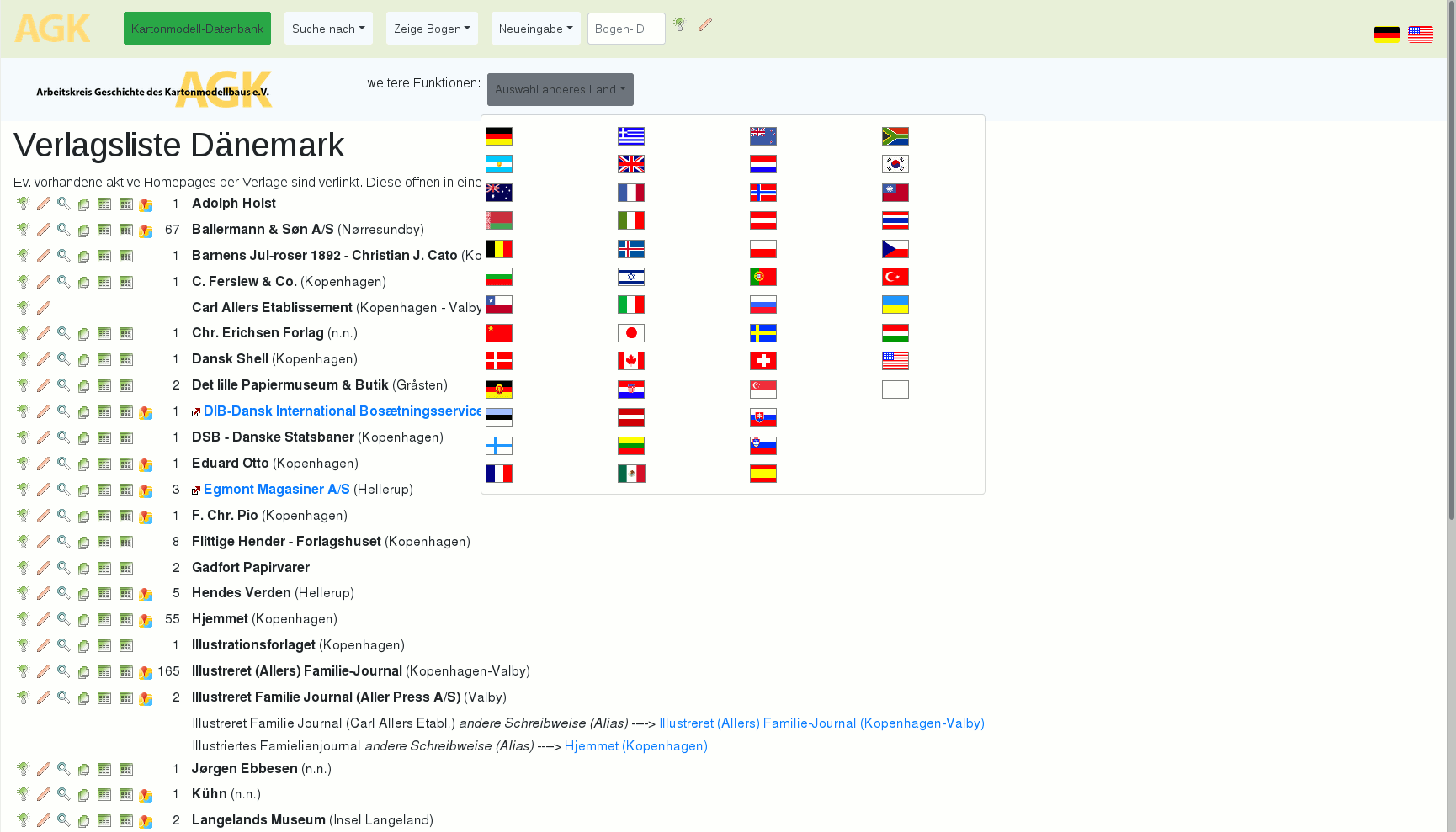Choose the United Kingdom flag in country list

tap(631, 164)
